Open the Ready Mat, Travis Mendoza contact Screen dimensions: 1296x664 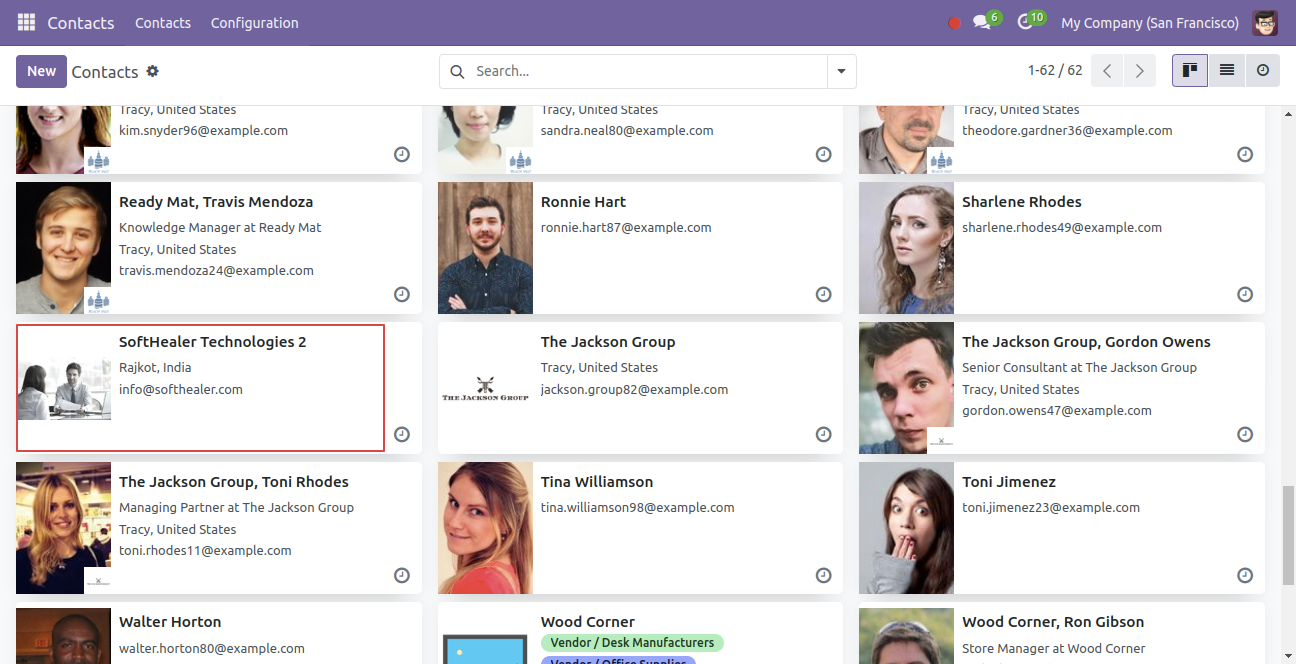(x=216, y=202)
